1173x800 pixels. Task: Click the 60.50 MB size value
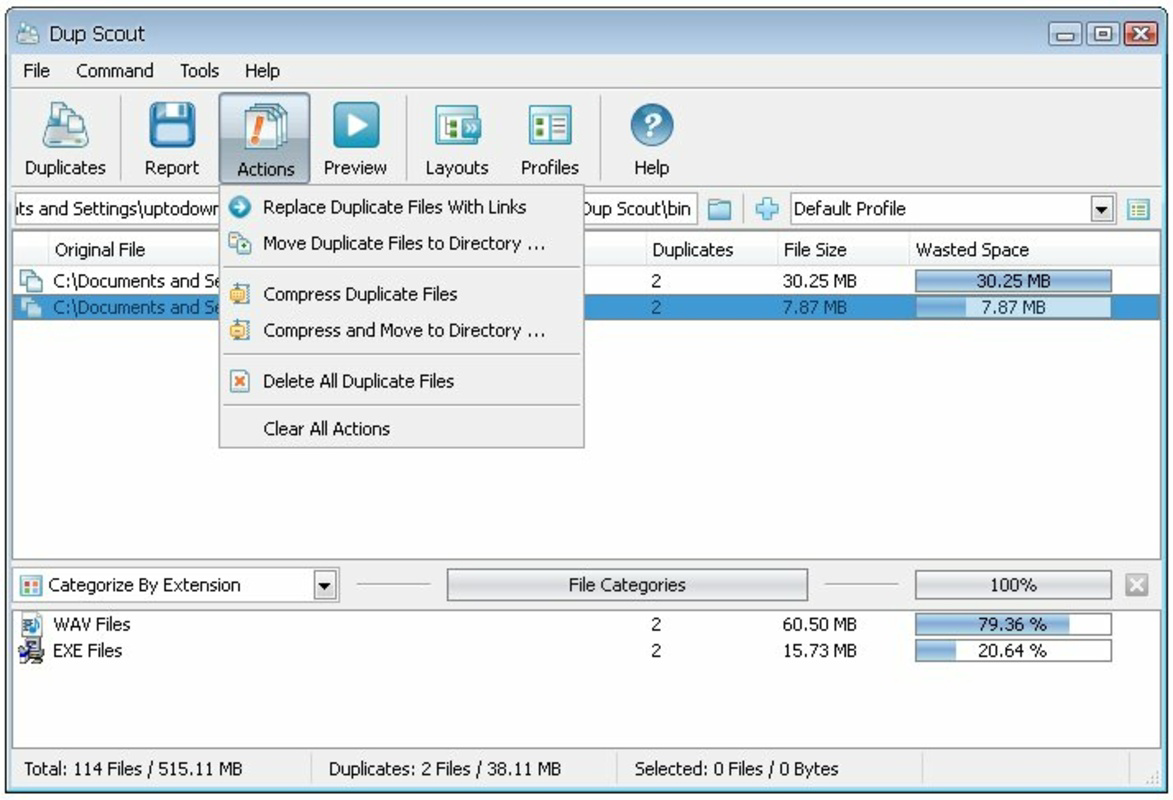click(819, 624)
